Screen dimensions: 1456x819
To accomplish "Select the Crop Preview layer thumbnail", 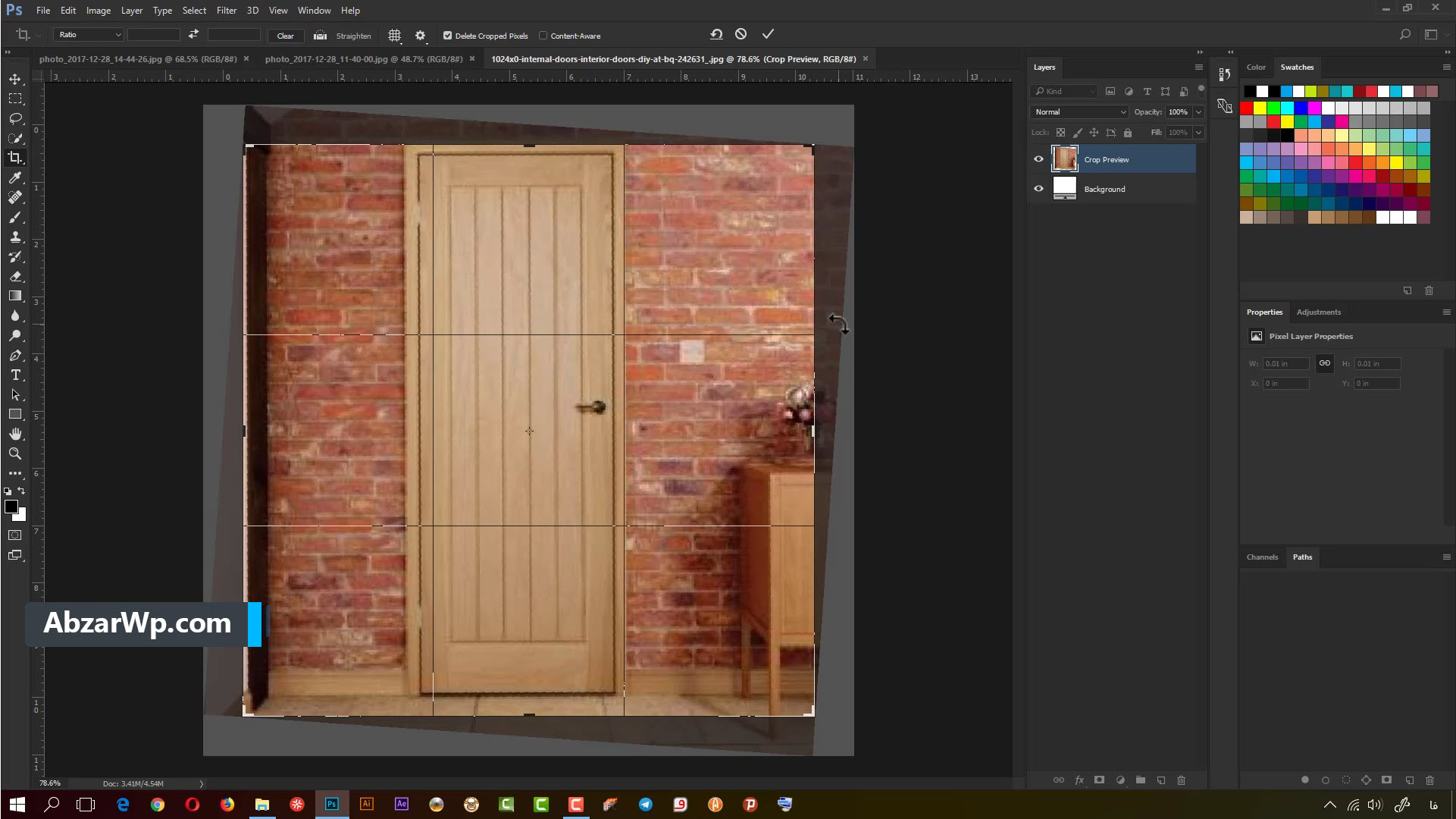I will [x=1064, y=159].
